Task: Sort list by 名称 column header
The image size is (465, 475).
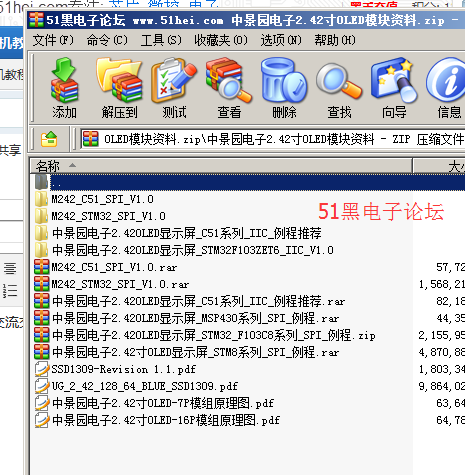Action: click(x=221, y=166)
